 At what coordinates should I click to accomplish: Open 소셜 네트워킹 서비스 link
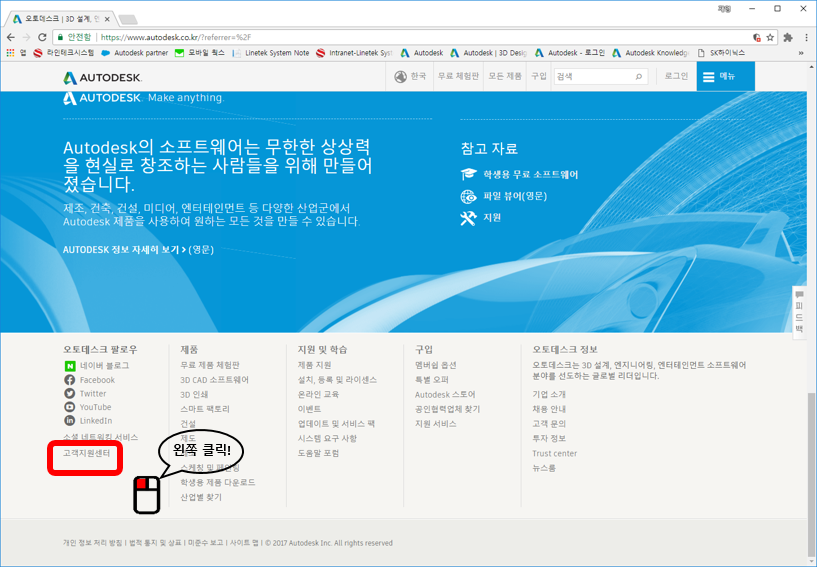[101, 437]
